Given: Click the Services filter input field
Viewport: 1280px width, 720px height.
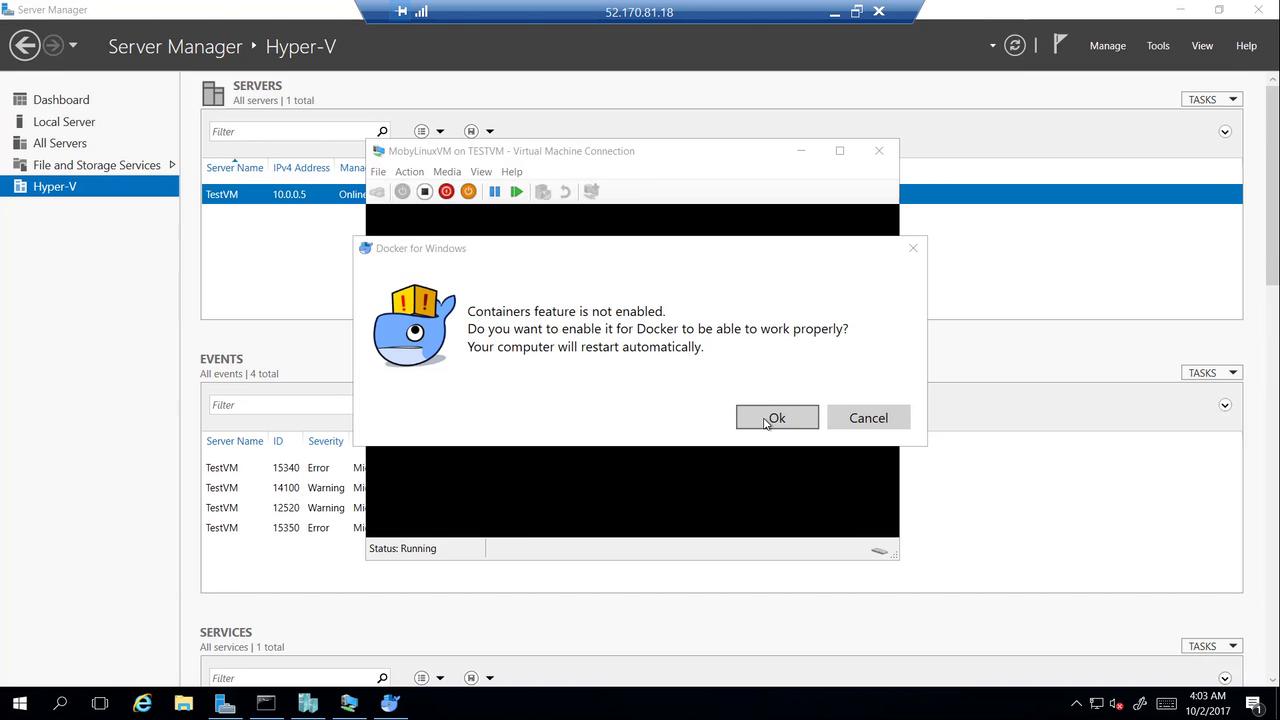Looking at the screenshot, I should (291, 678).
